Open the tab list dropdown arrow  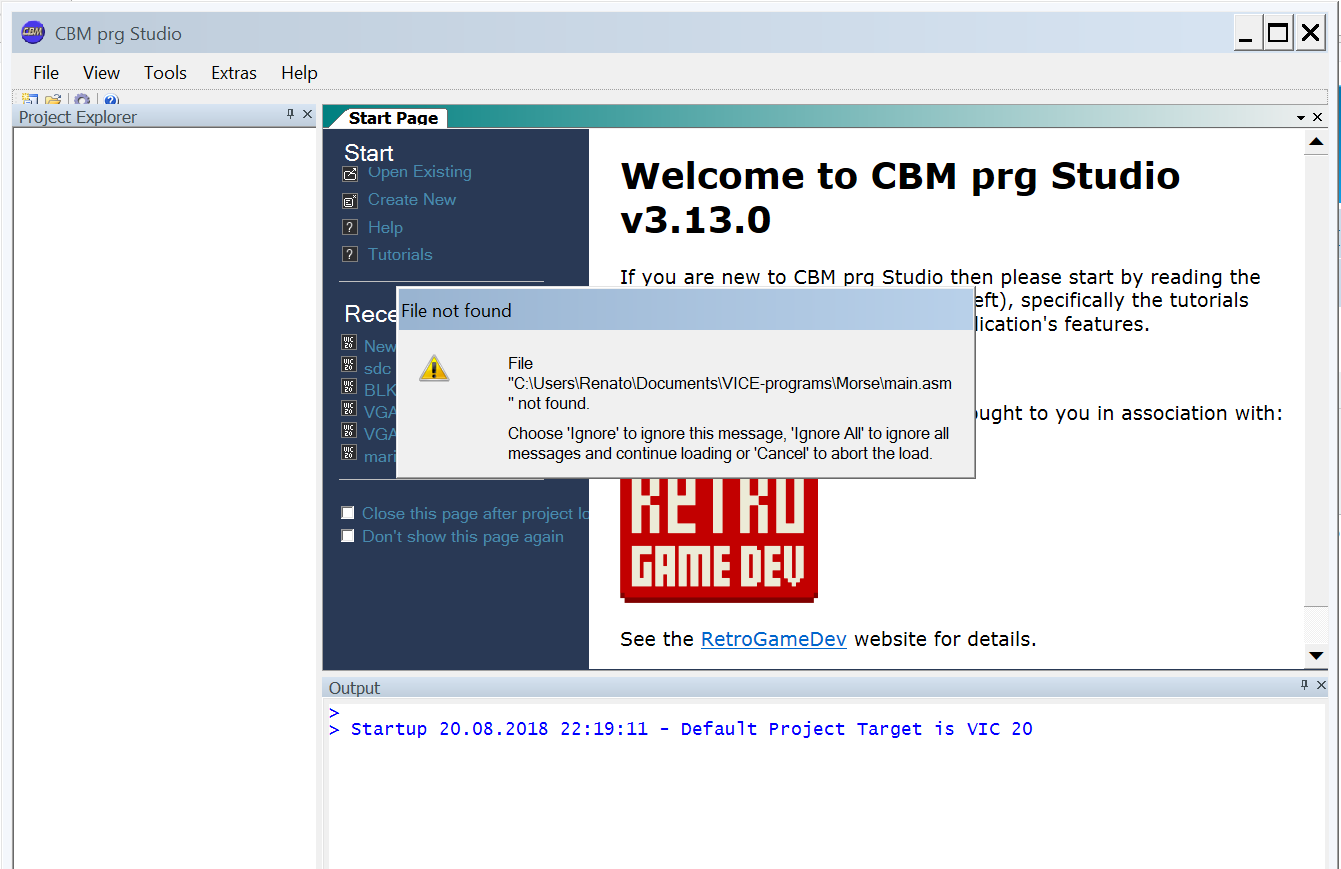click(x=1301, y=117)
